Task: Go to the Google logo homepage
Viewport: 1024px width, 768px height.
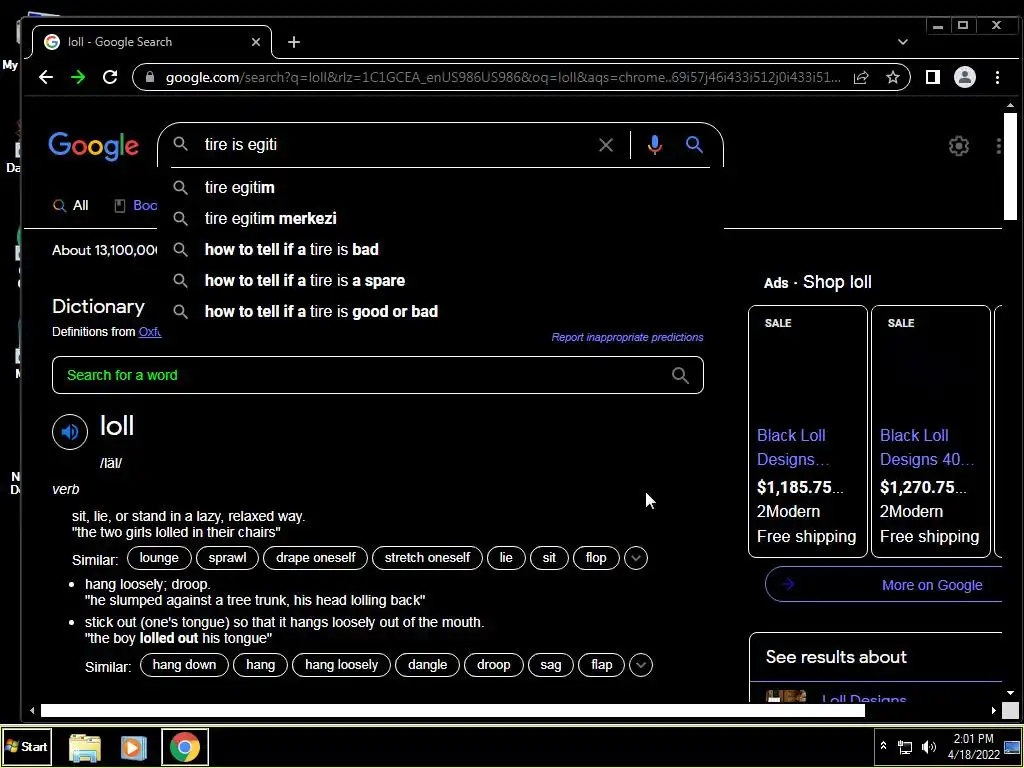Action: point(93,146)
